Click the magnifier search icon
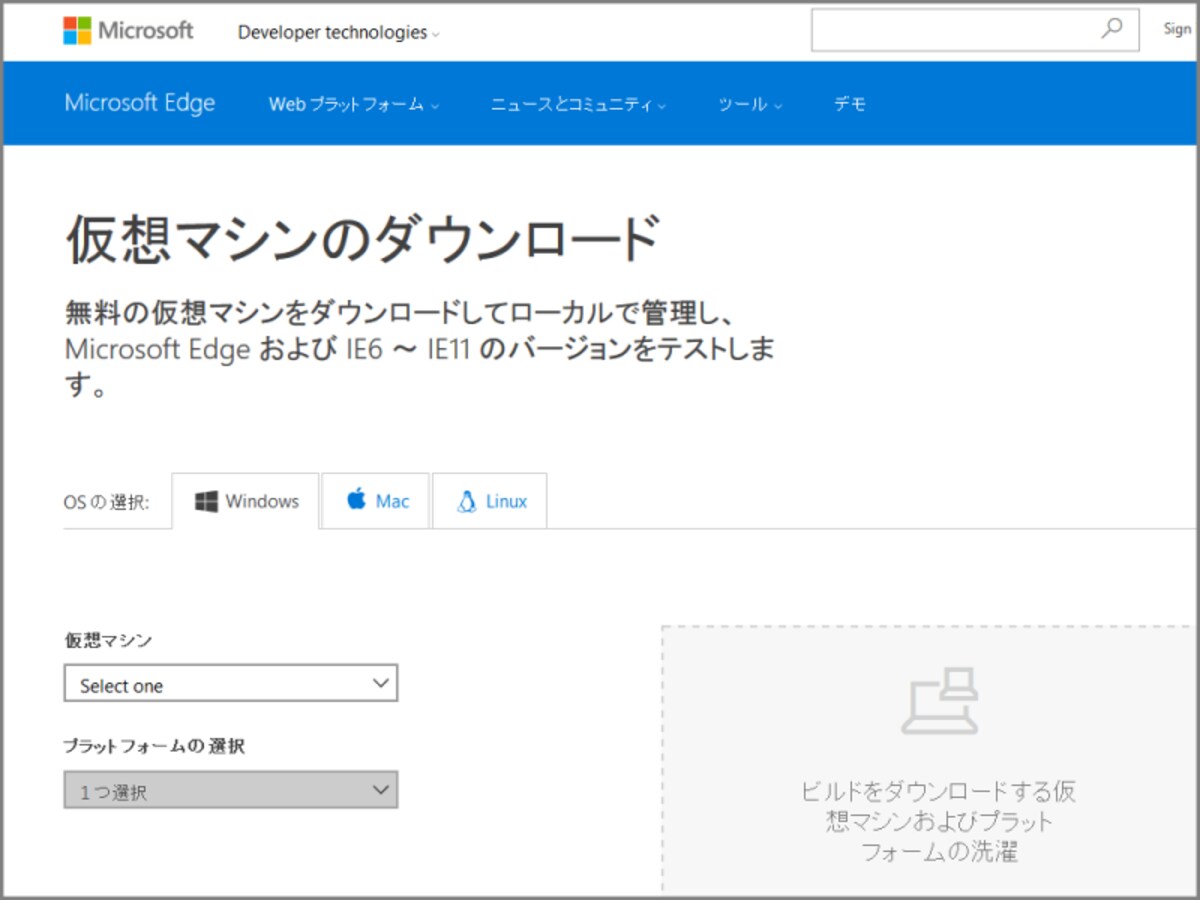This screenshot has height=900, width=1200. pos(1112,29)
